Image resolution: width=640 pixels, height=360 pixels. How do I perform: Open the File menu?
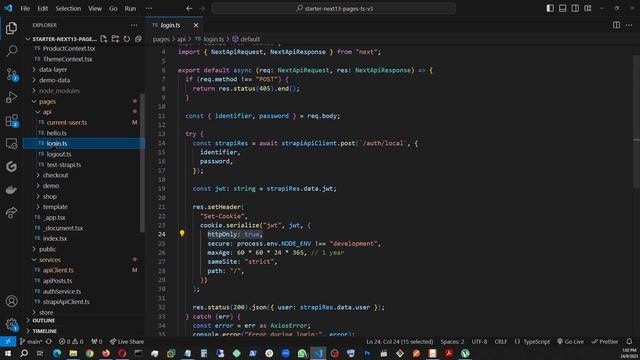(25, 8)
